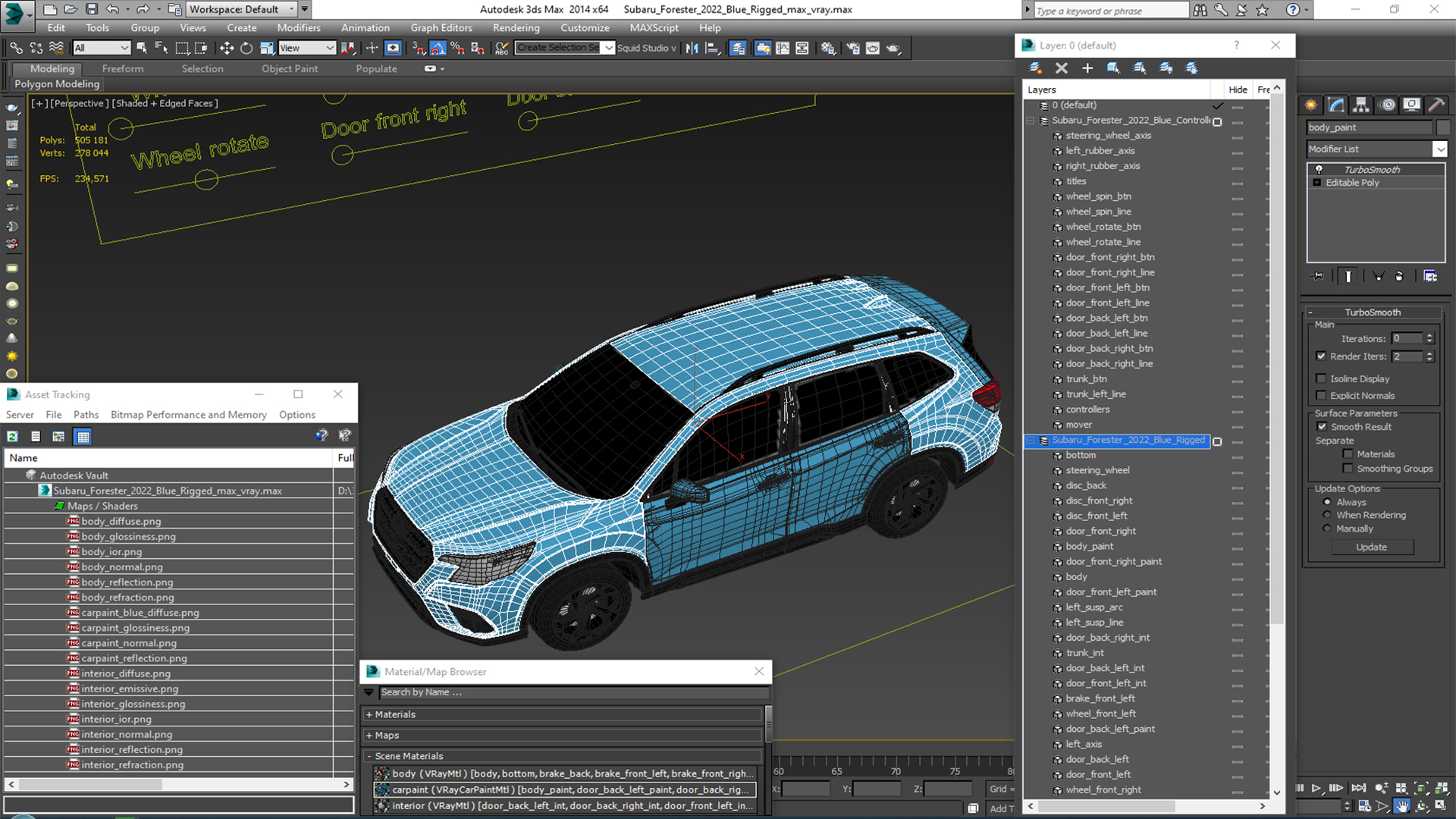
Task: Switch to the Object Paint ribbon tab
Action: point(290,68)
